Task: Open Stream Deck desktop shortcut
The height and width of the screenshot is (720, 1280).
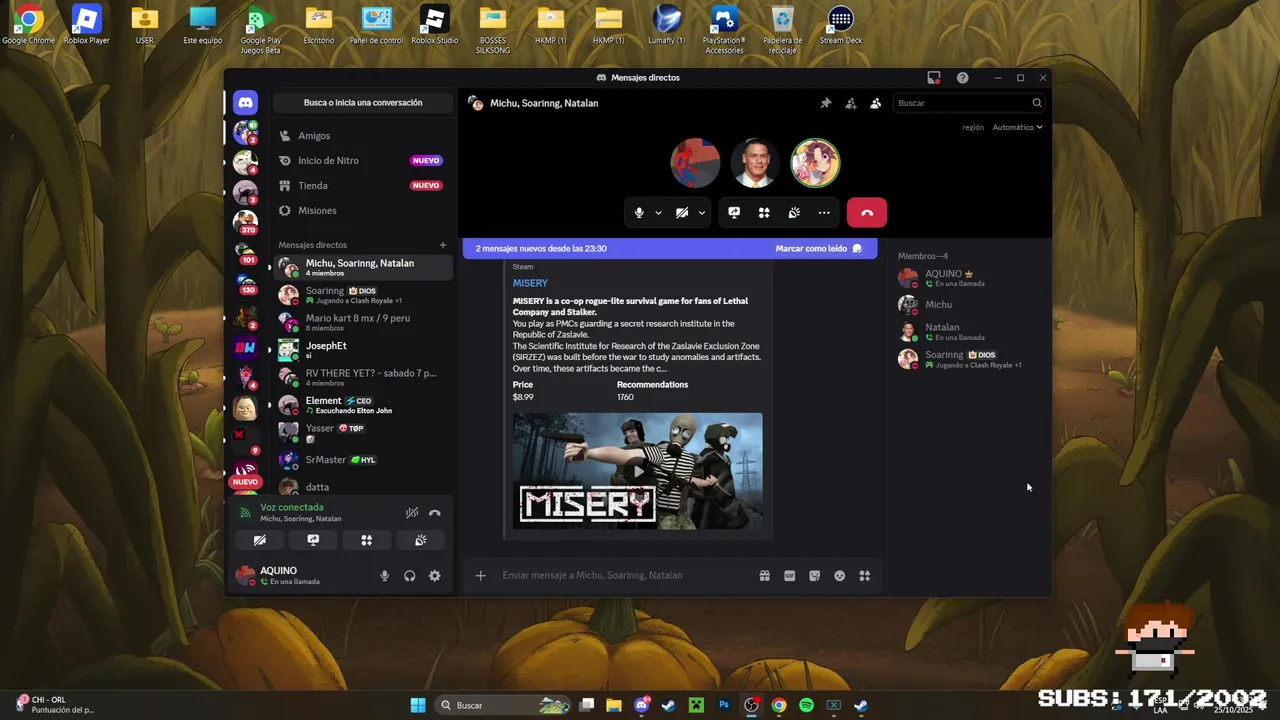Action: point(841,26)
